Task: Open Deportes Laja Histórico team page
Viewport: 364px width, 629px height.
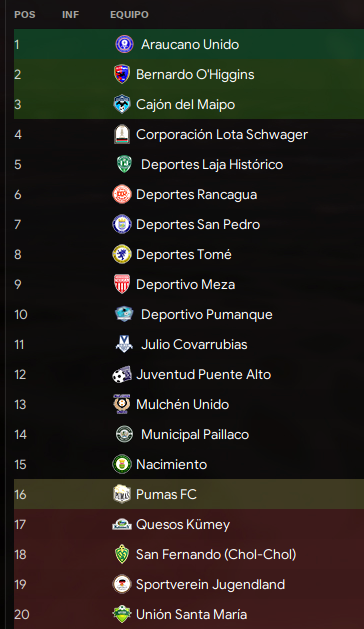Action: 212,164
